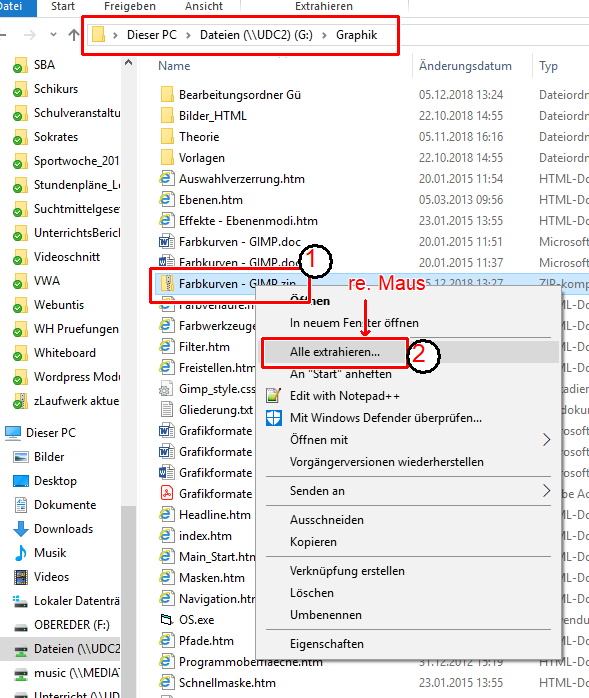Switch to the Ansicht ribbon tab

click(x=204, y=6)
